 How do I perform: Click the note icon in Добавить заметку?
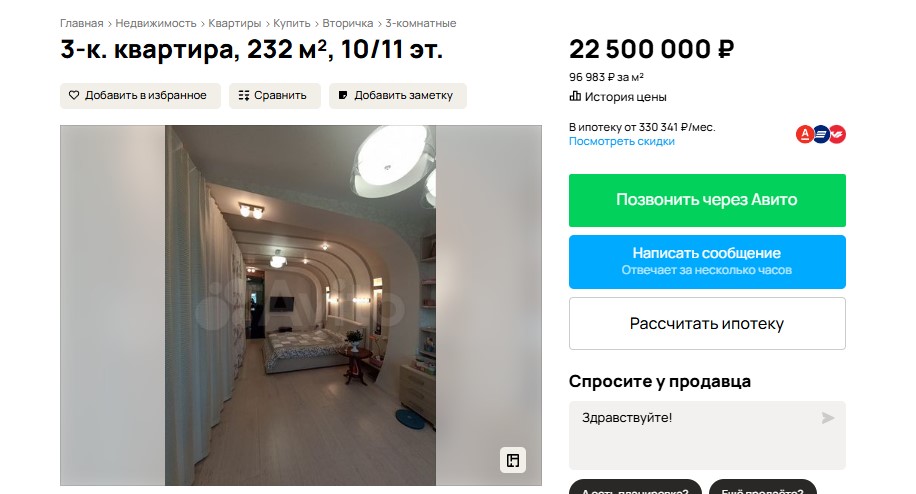click(344, 95)
